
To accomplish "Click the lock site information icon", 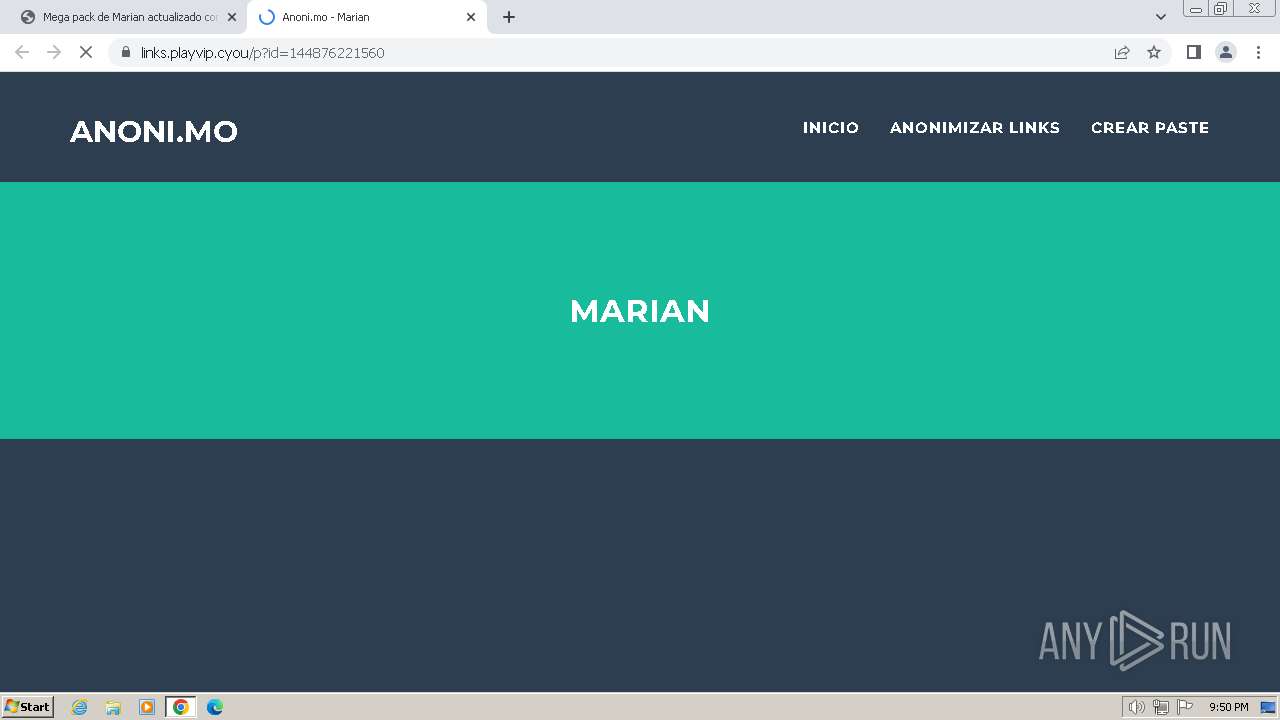I will pyautogui.click(x=126, y=52).
